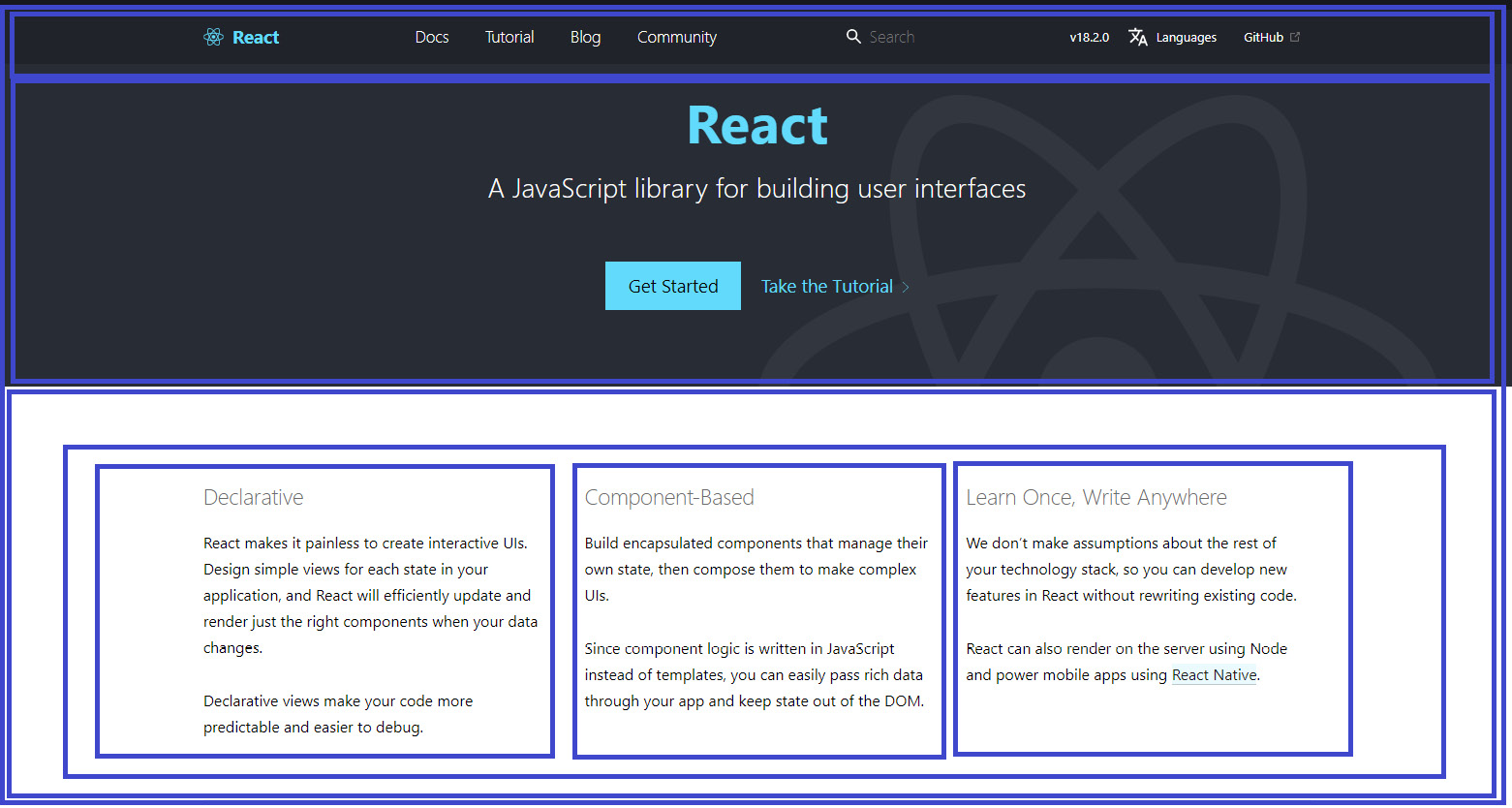Viewport: 1512px width, 808px height.
Task: Click the Component-Based section heading
Action: click(669, 497)
